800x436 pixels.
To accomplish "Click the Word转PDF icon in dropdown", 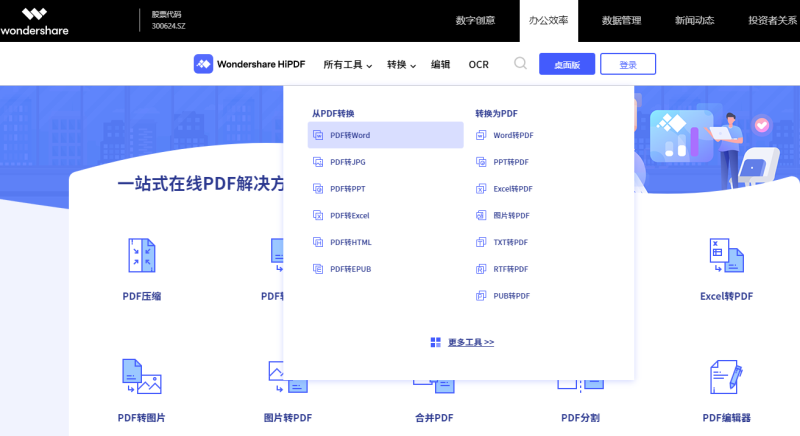I will (x=481, y=135).
